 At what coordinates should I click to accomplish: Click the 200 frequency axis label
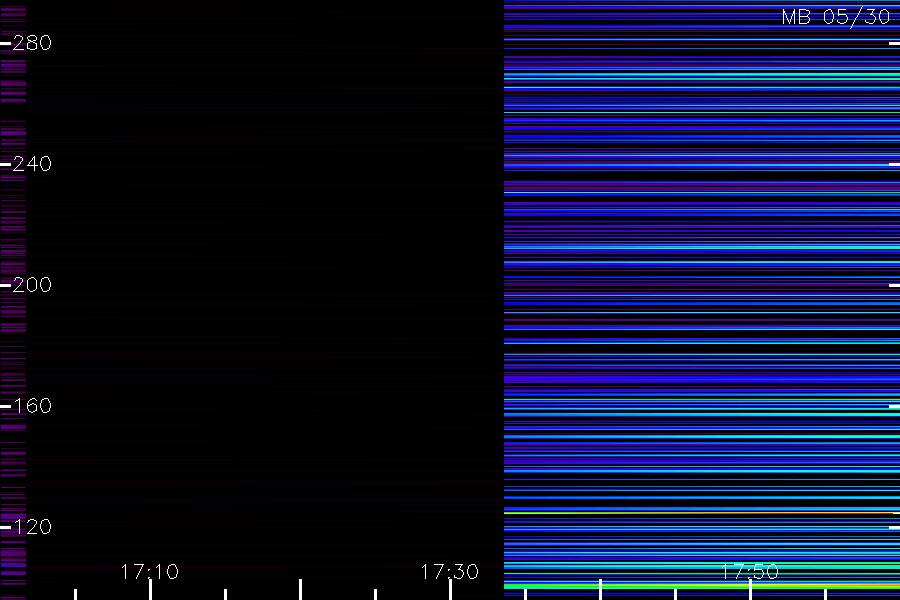pyautogui.click(x=32, y=285)
